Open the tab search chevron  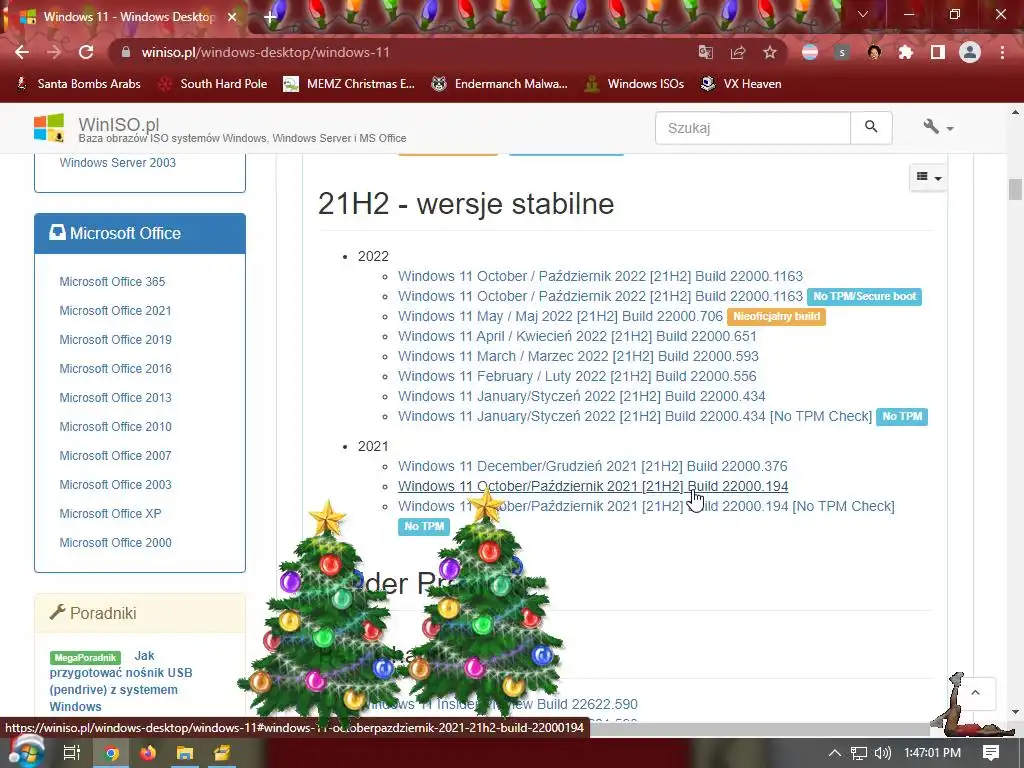tap(863, 14)
